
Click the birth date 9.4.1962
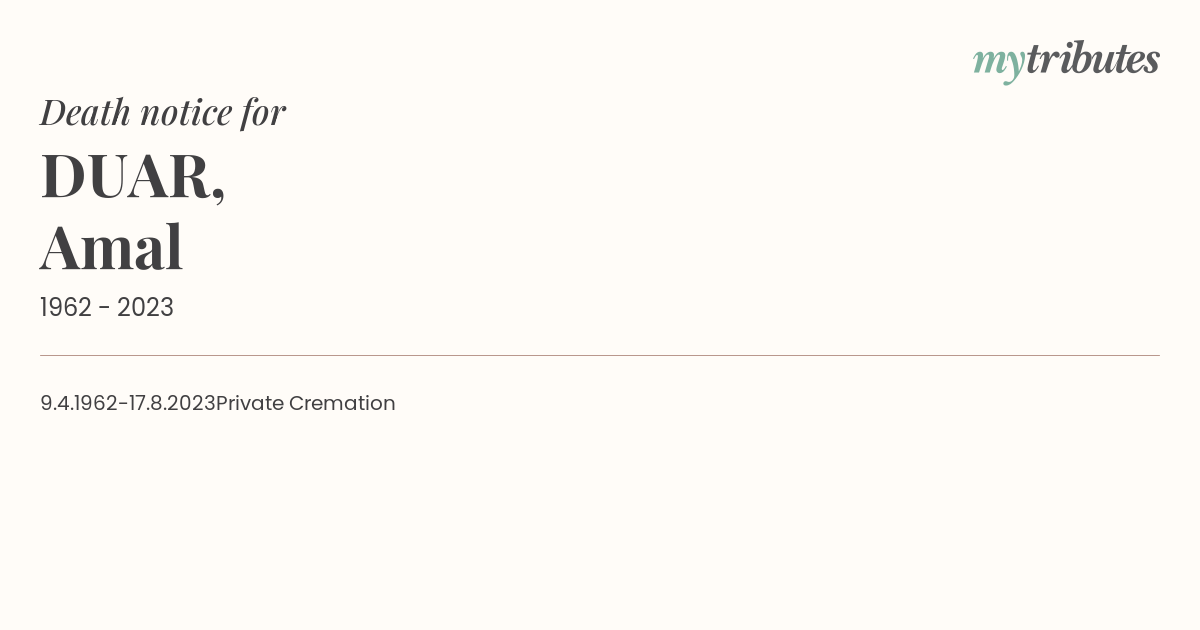pos(79,403)
